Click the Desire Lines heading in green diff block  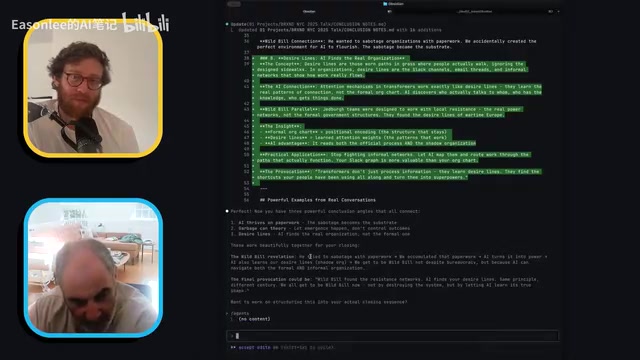click(x=332, y=58)
